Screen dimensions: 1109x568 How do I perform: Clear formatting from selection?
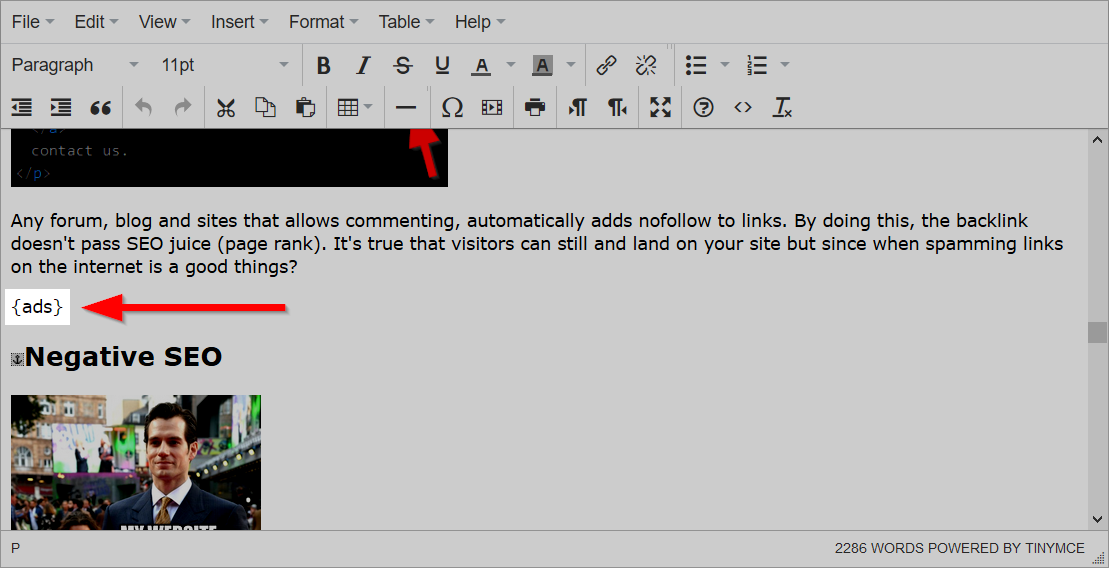coord(782,108)
